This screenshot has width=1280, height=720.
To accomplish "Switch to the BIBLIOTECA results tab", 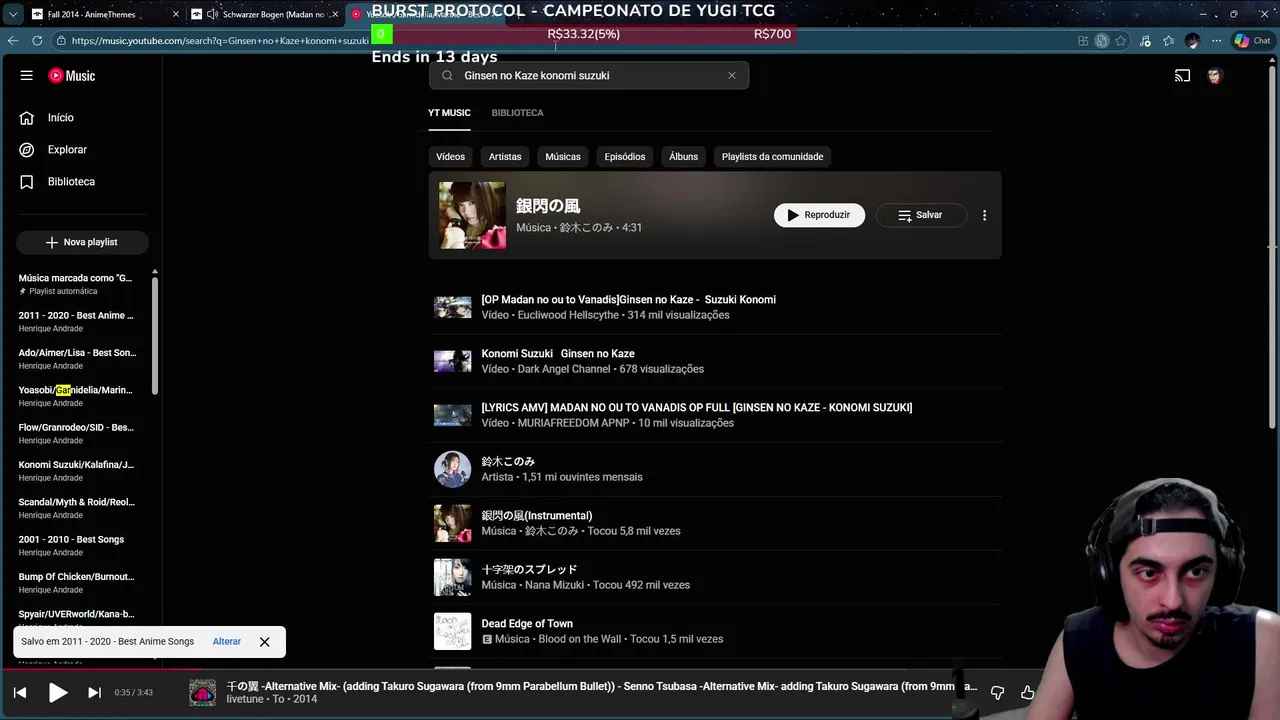I will pos(517,113).
